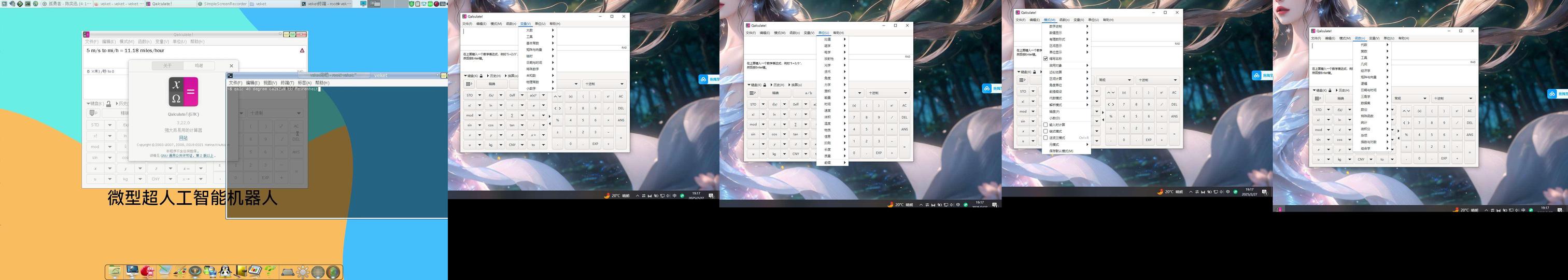Enable 逆波兰模式 in the 模式 menu

1046,137
